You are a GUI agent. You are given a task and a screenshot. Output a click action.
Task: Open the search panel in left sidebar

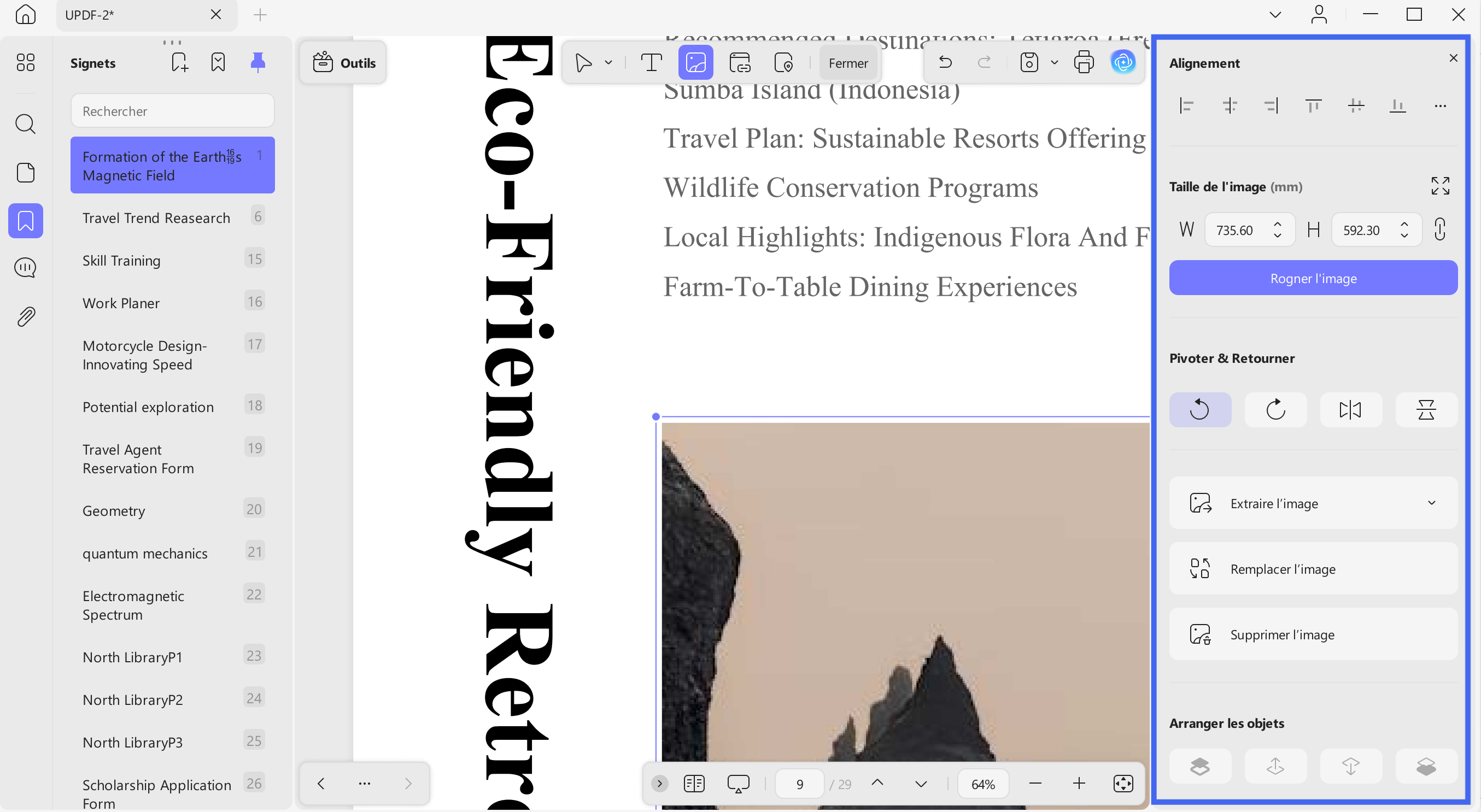coord(25,123)
